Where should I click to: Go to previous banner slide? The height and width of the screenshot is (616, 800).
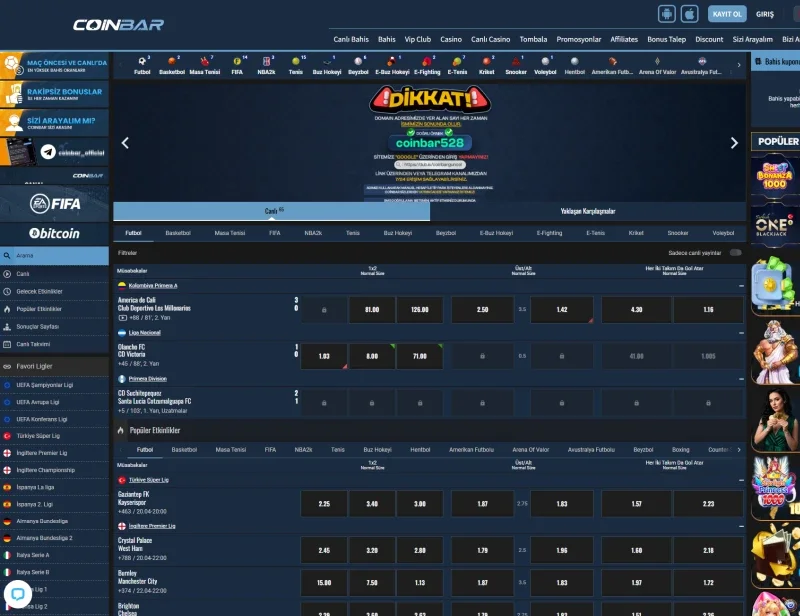pyautogui.click(x=125, y=143)
